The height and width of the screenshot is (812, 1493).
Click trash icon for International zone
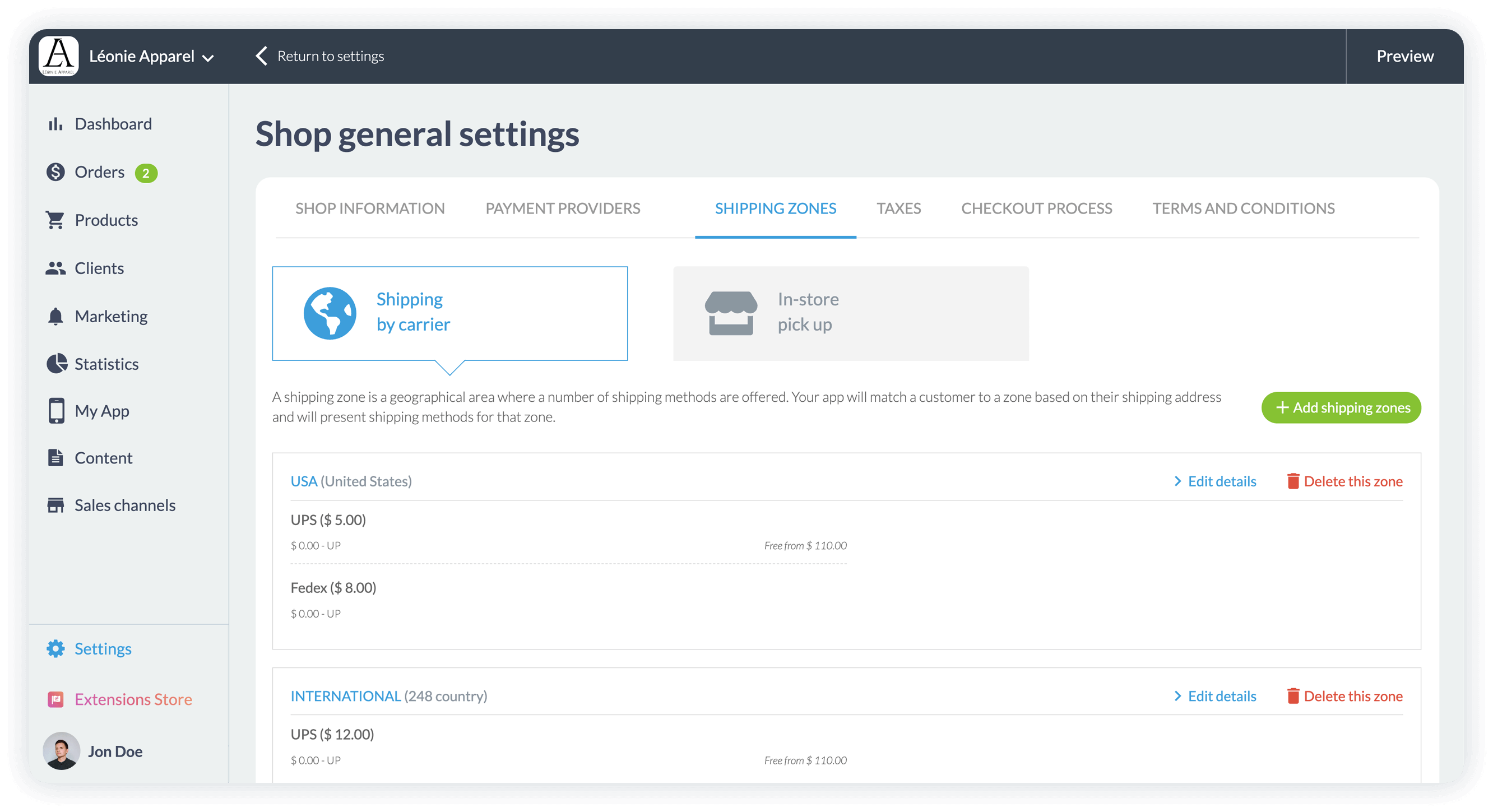tap(1292, 695)
